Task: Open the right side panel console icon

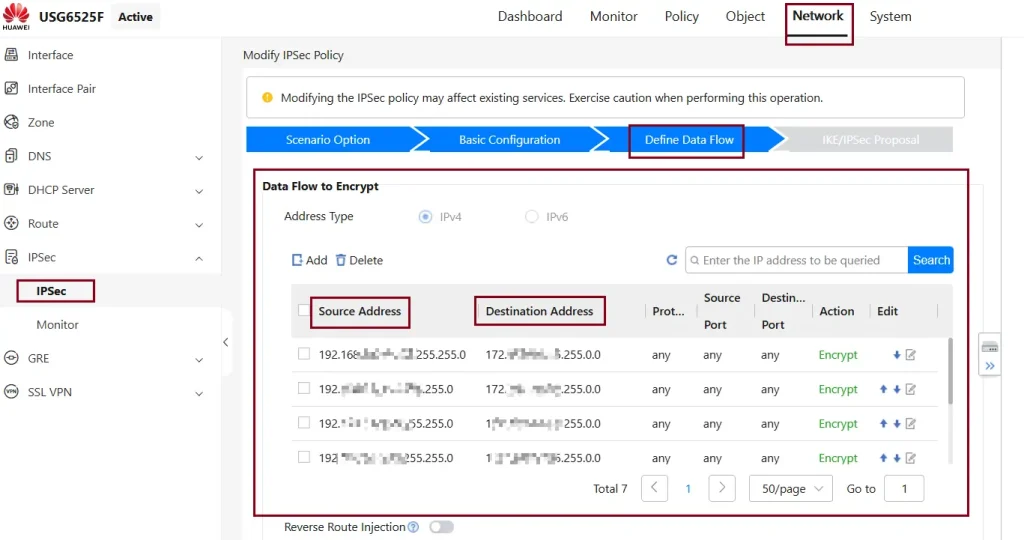Action: [990, 347]
